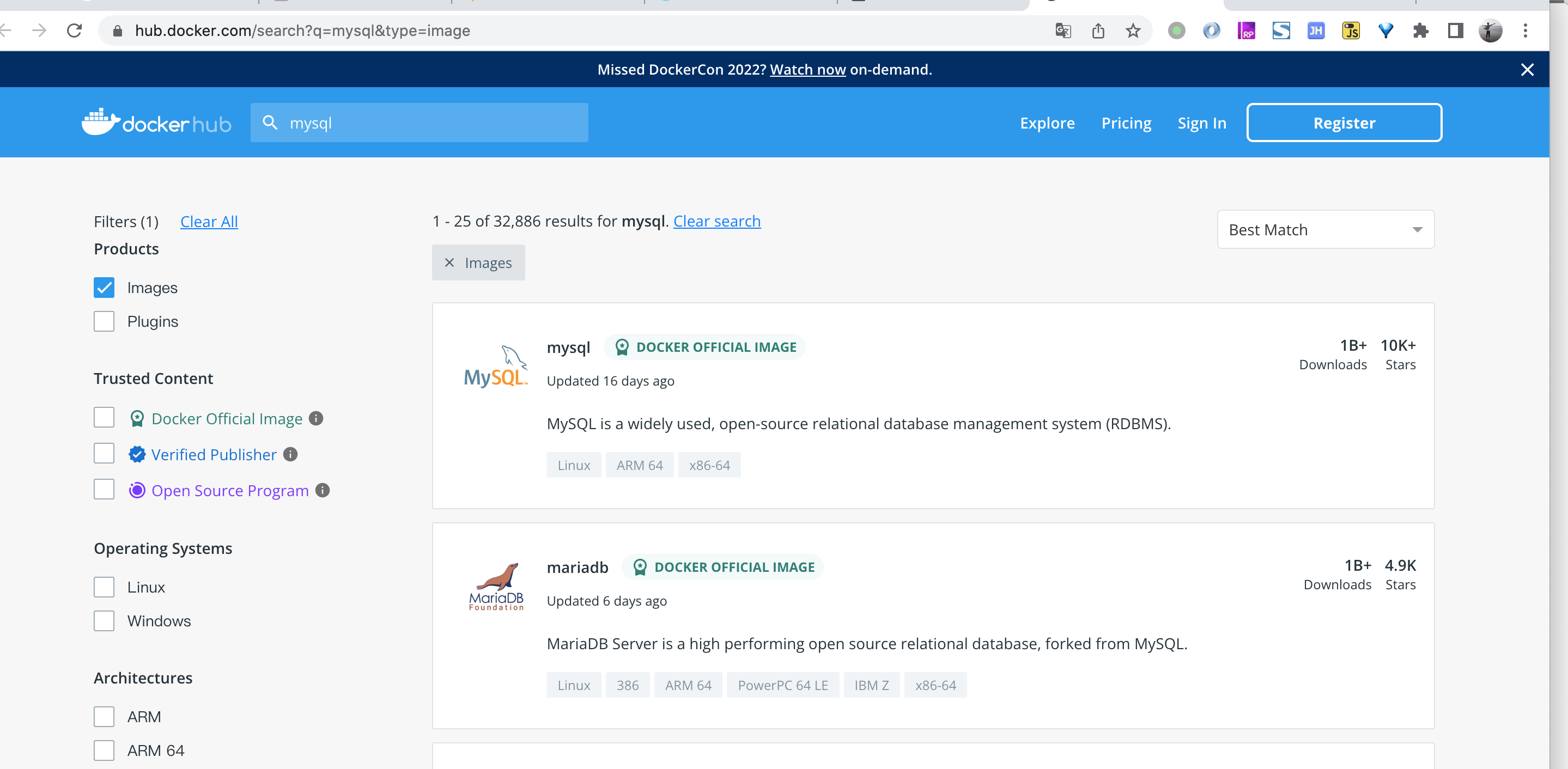Click the magnifier icon in search box

[270, 123]
